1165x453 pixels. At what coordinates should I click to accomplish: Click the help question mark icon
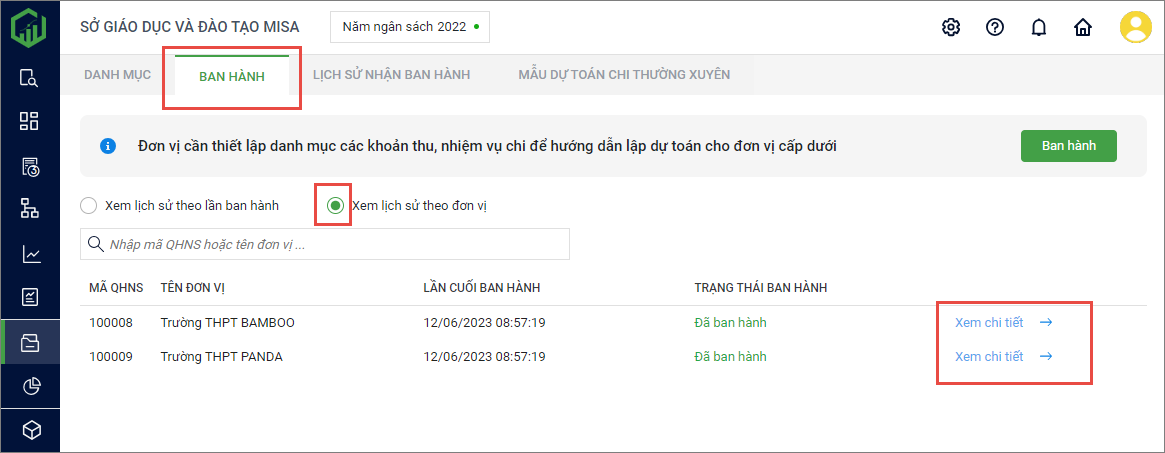(x=995, y=27)
